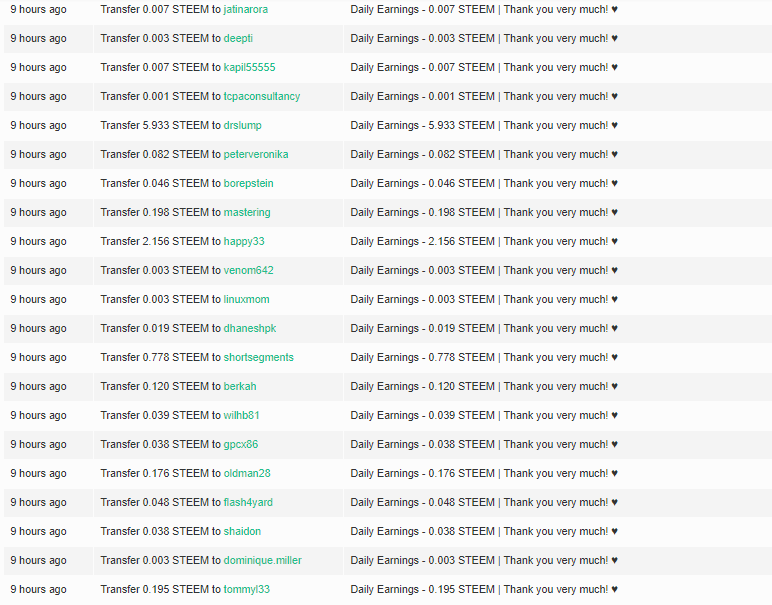Visit shaidon's profile link
Viewport: 772px width, 605px height.
pos(242,532)
